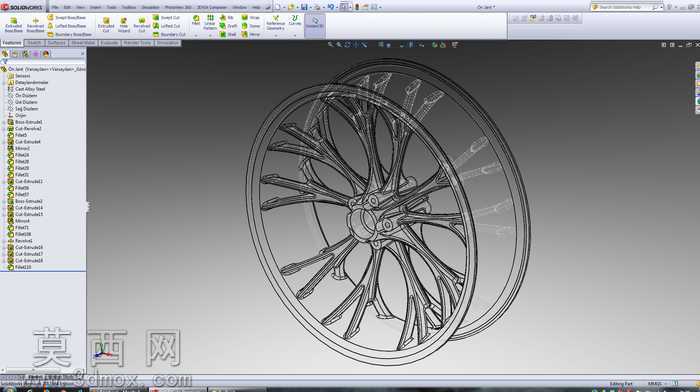Select the Lofted Boss/Base tool

(67, 26)
